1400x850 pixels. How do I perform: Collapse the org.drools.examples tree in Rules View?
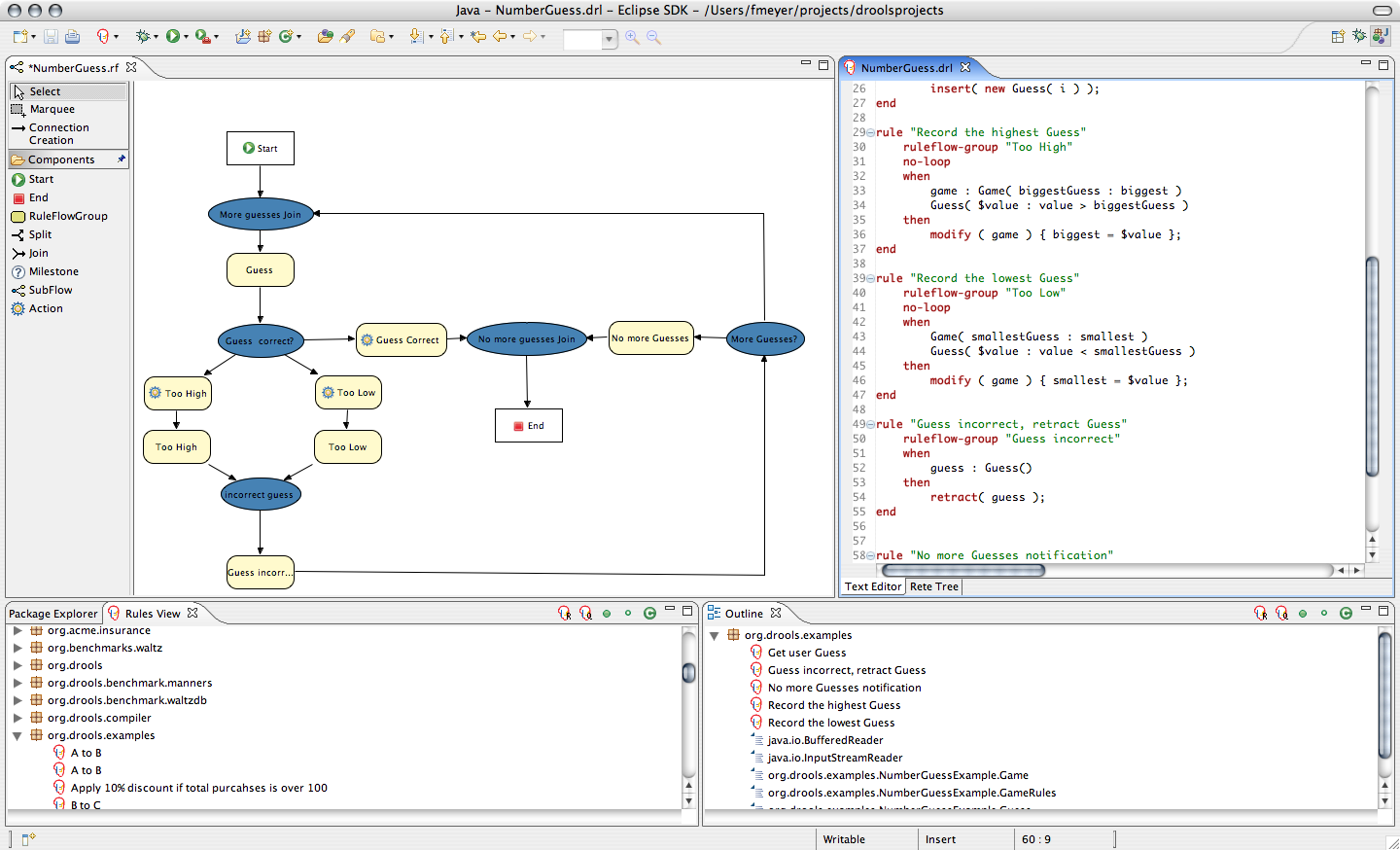tap(17, 735)
